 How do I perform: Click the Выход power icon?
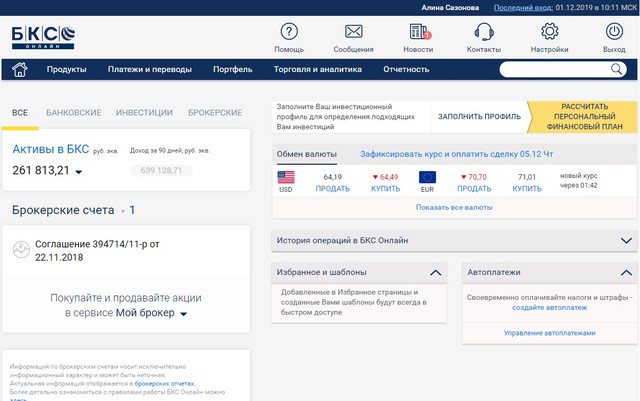[614, 32]
